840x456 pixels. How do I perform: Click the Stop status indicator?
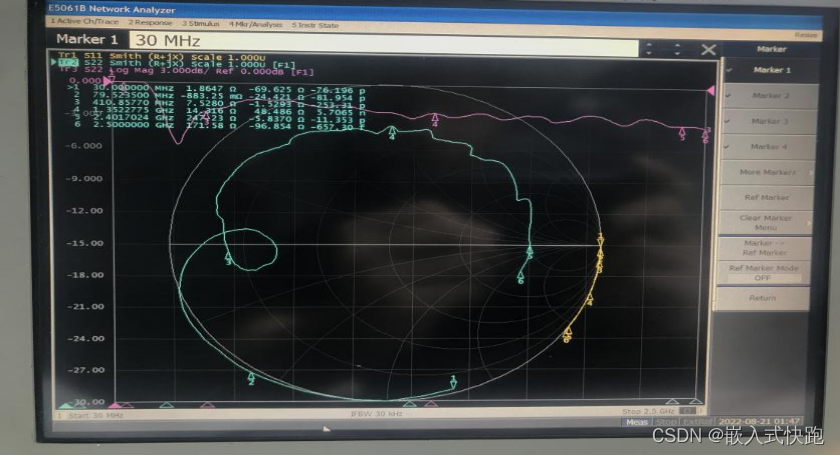[666, 422]
